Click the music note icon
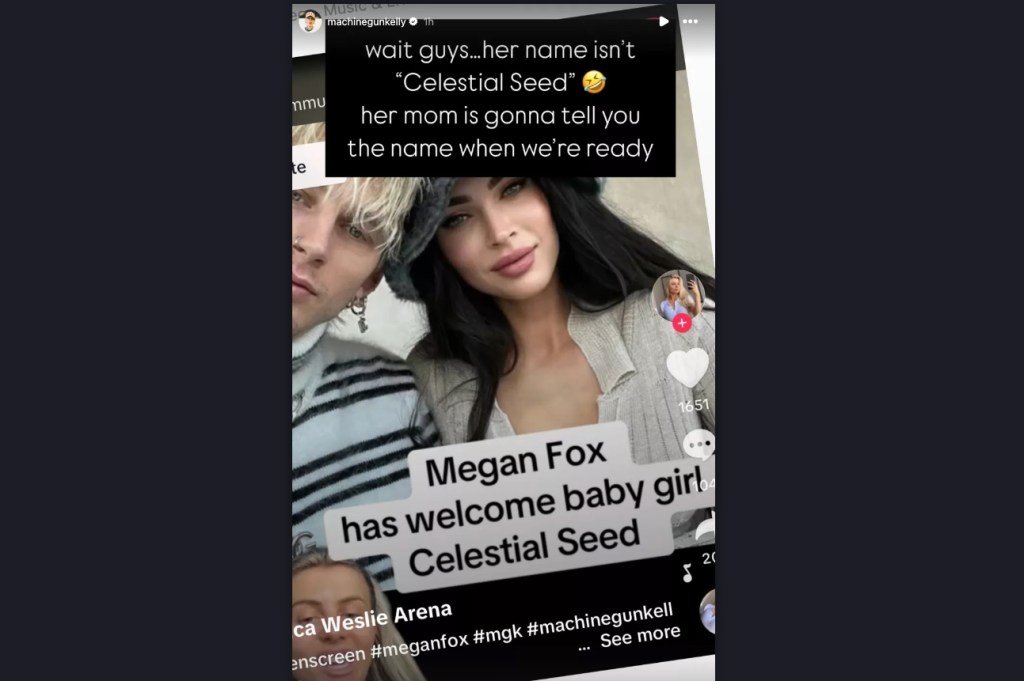The height and width of the screenshot is (681, 1024). pyautogui.click(x=687, y=573)
